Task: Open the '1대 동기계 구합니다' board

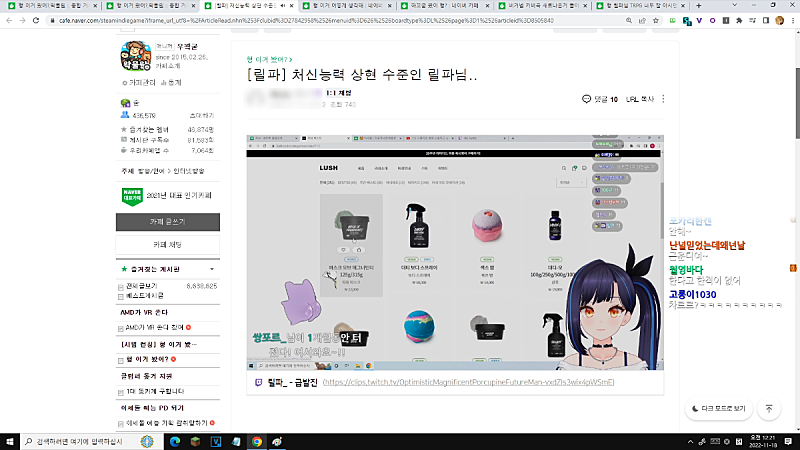Action: point(155,391)
